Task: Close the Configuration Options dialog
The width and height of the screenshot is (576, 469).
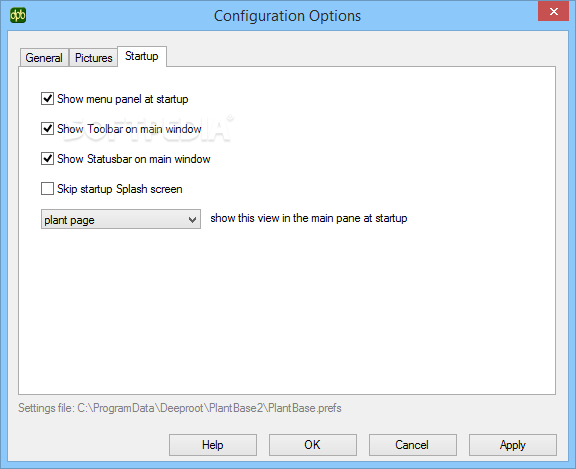Action: pyautogui.click(x=553, y=11)
